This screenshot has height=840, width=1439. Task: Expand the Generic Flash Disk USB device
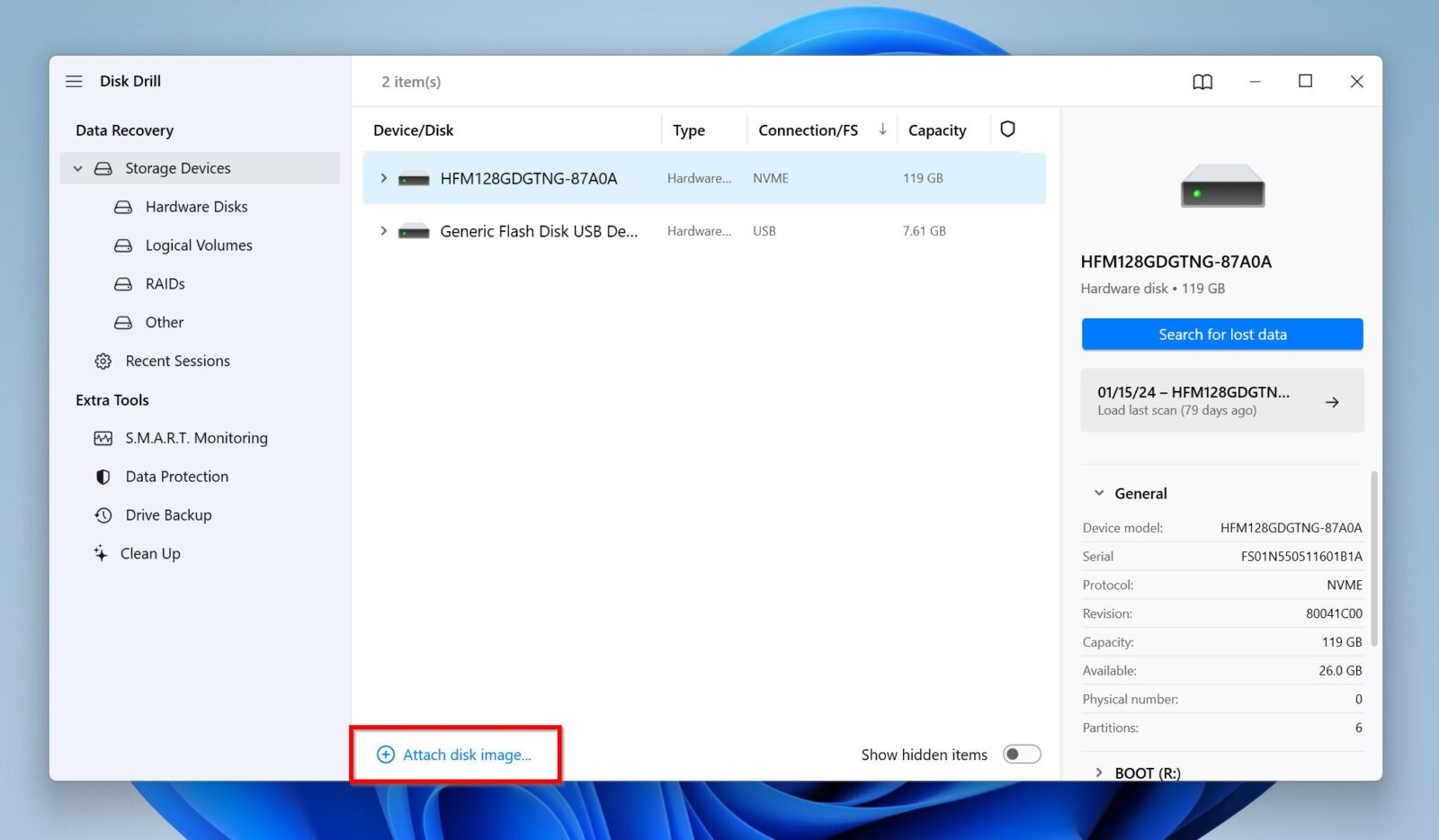(x=383, y=231)
